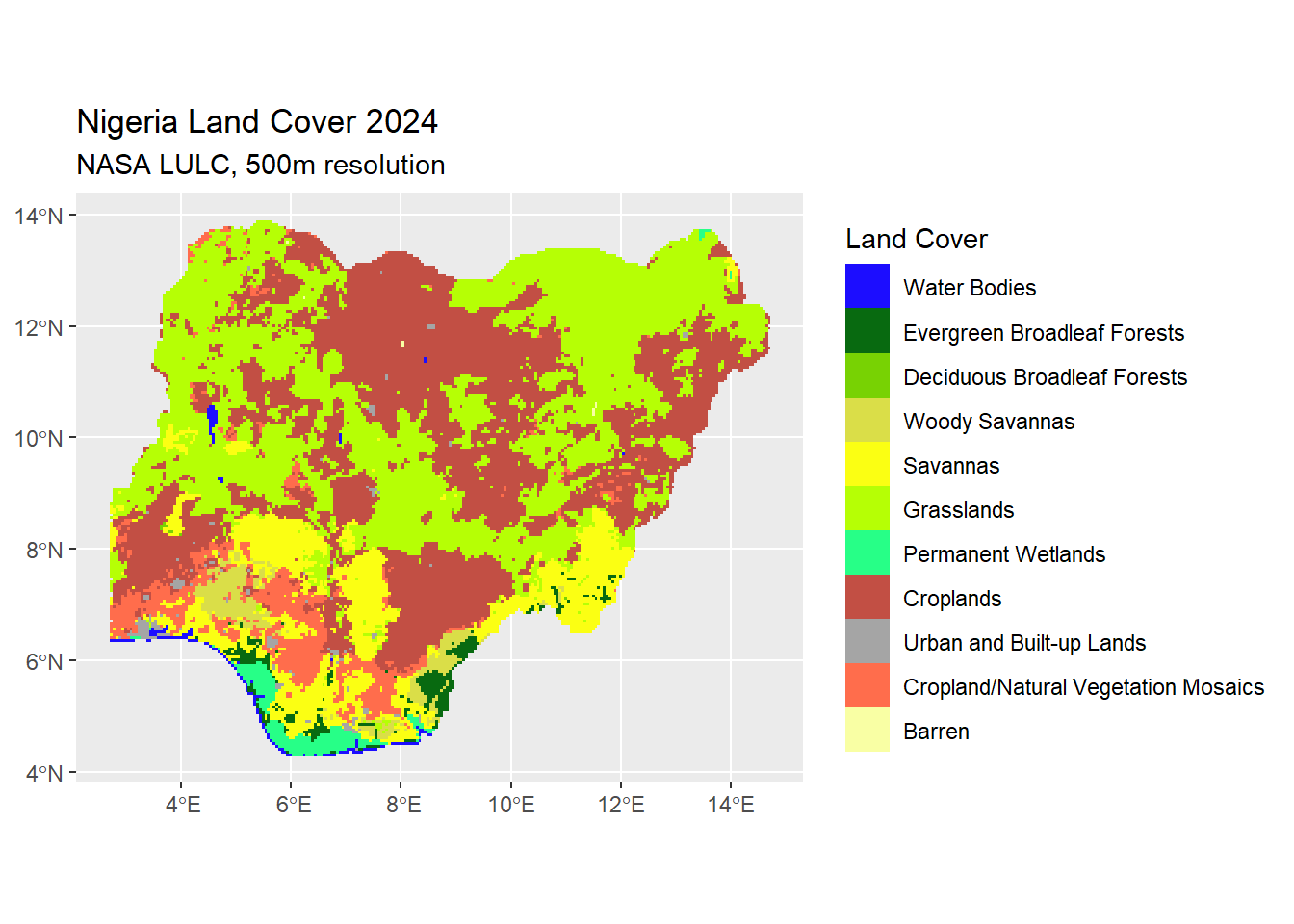The image size is (1294, 924).
Task: Select the "NASA LULC, 500m resolution" subtitle
Action: click(260, 166)
